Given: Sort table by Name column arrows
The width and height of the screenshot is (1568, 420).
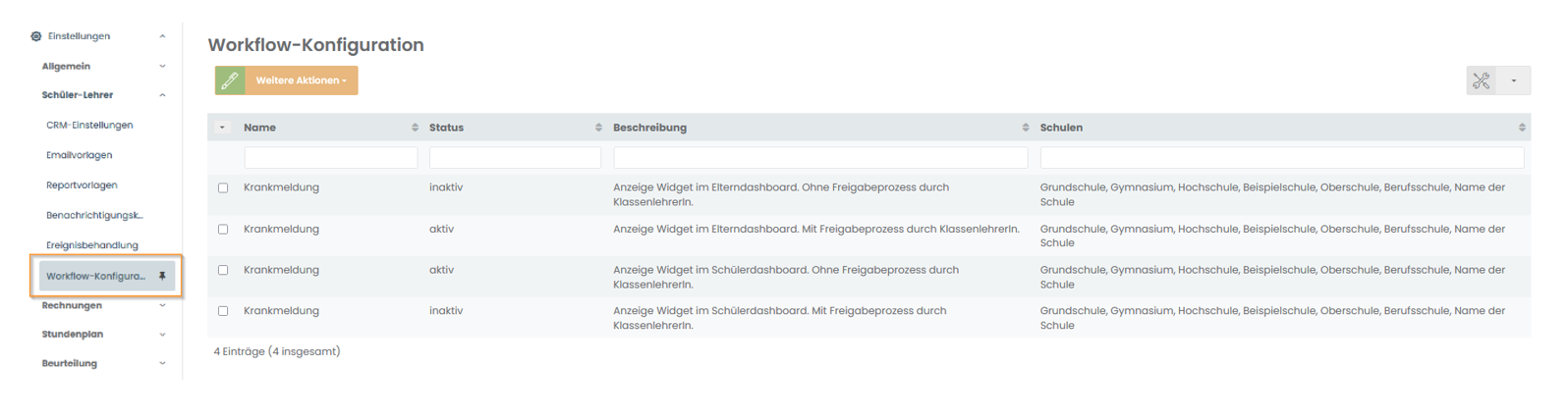Looking at the screenshot, I should tap(415, 128).
